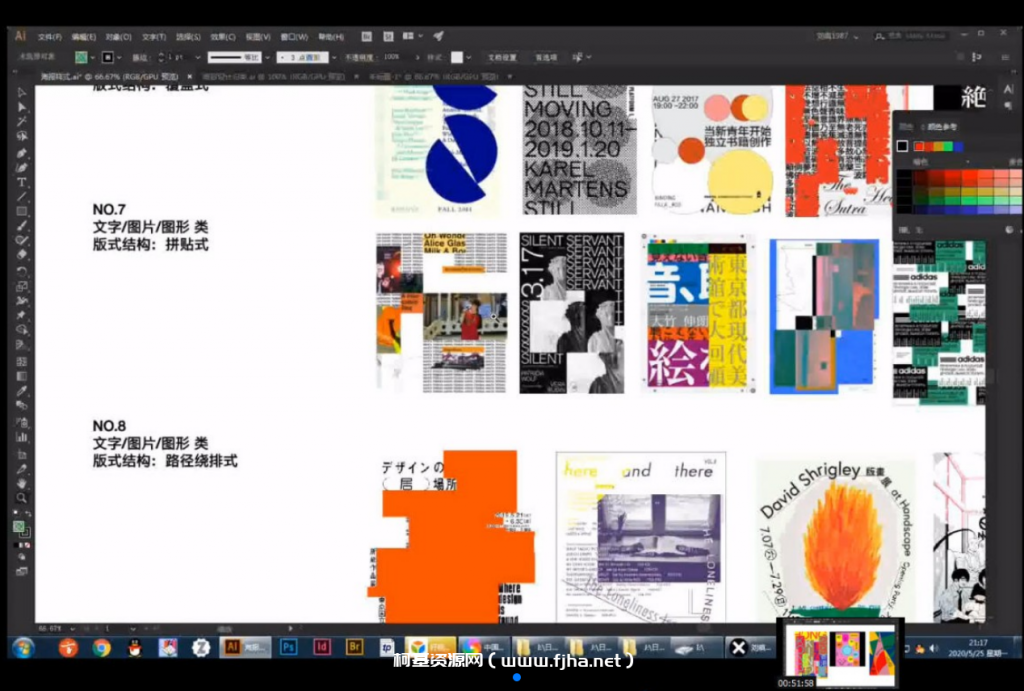Select the Eraser tool
1024x691 pixels.
point(22,255)
